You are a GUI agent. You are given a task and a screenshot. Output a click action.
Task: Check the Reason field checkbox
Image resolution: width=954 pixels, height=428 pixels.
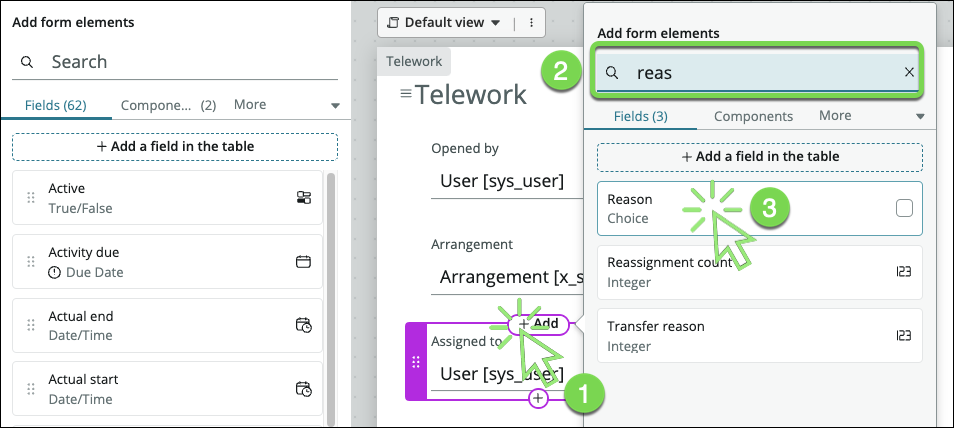click(904, 208)
